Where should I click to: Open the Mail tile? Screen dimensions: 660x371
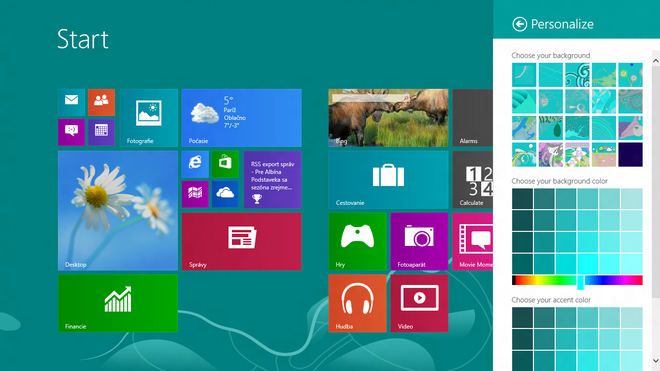pos(72,102)
